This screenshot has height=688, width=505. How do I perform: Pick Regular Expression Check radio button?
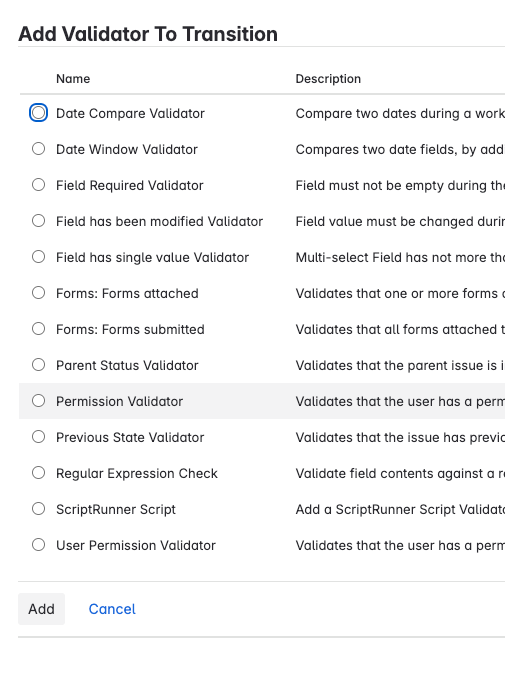click(39, 473)
